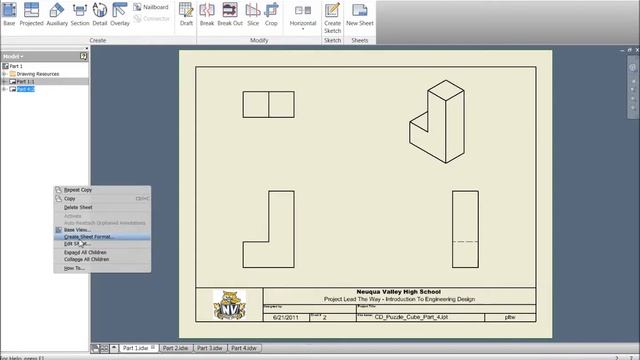640x360 pixels.
Task: Click the Create panel label
Action: tap(98, 40)
